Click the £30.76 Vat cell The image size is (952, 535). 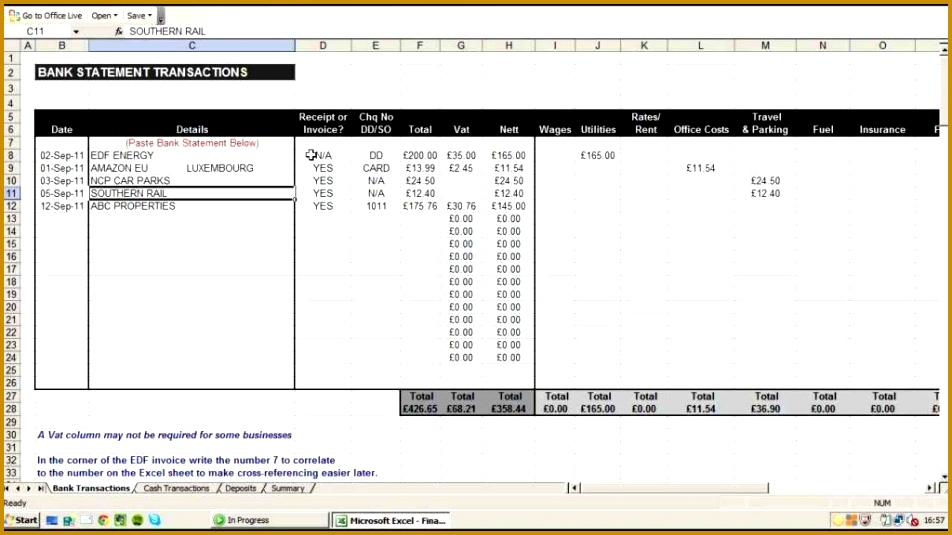(461, 206)
